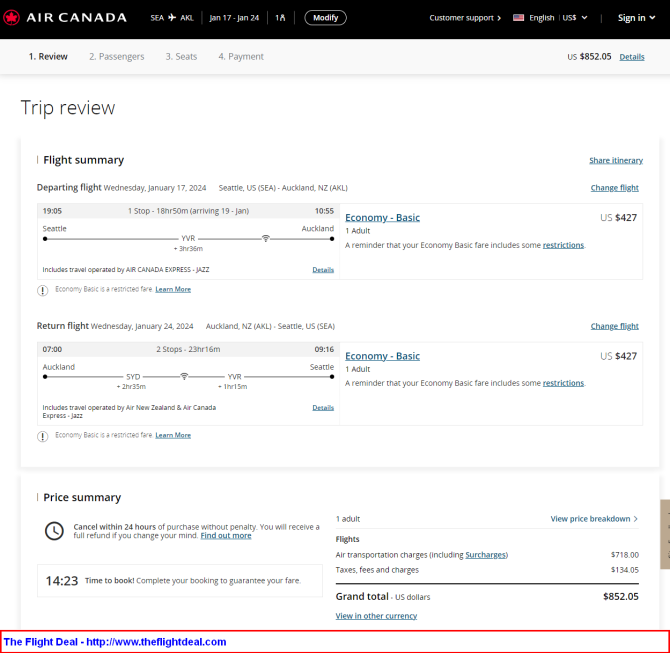Open restrictions link in return fare reminder
Viewport: 670px width, 653px height.
563,383
